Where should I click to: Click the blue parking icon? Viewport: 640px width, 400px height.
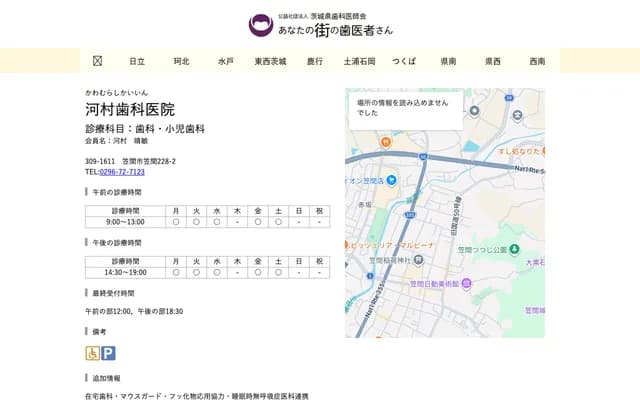tap(108, 353)
